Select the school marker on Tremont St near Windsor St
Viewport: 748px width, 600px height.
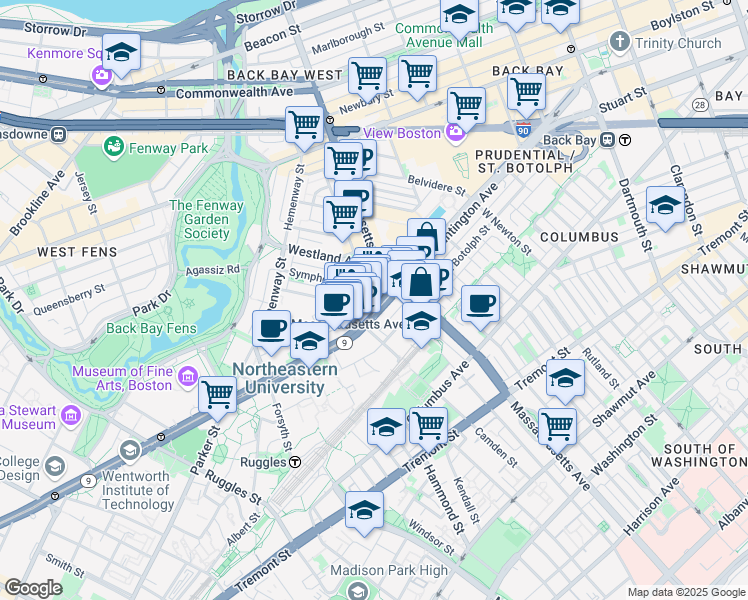364,511
